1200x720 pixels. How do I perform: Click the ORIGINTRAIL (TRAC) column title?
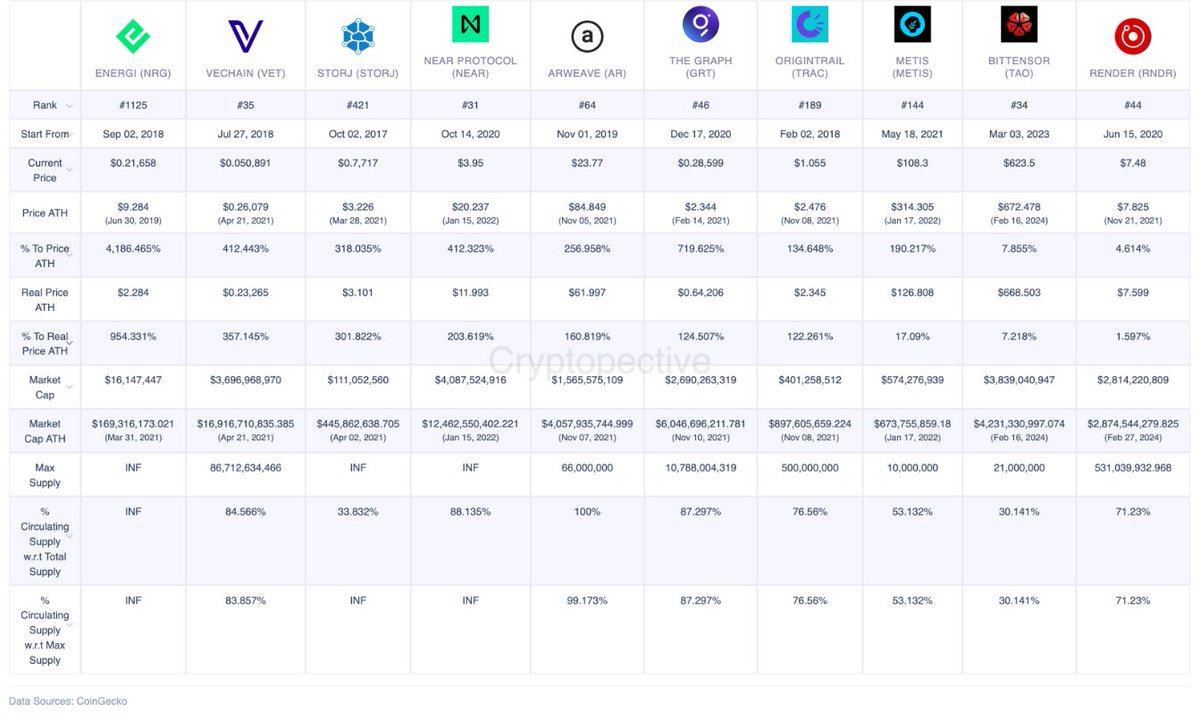click(x=810, y=67)
